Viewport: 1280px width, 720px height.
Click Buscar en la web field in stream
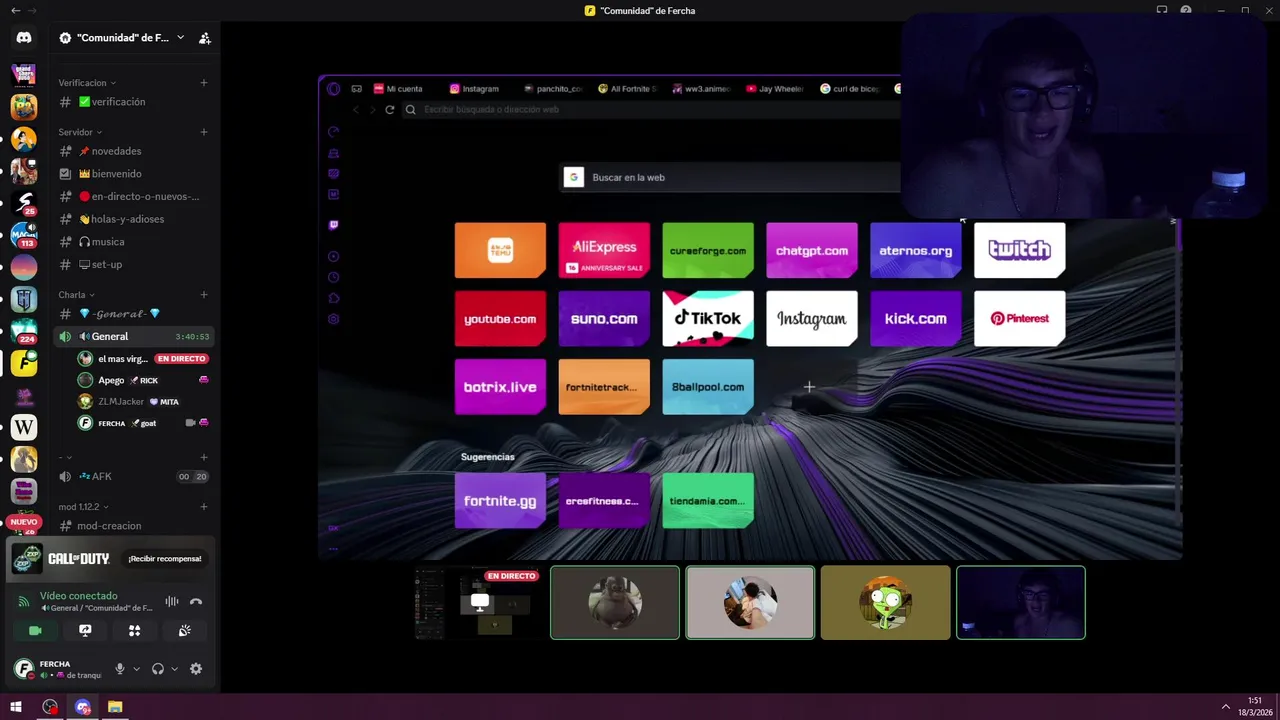pyautogui.click(x=730, y=177)
